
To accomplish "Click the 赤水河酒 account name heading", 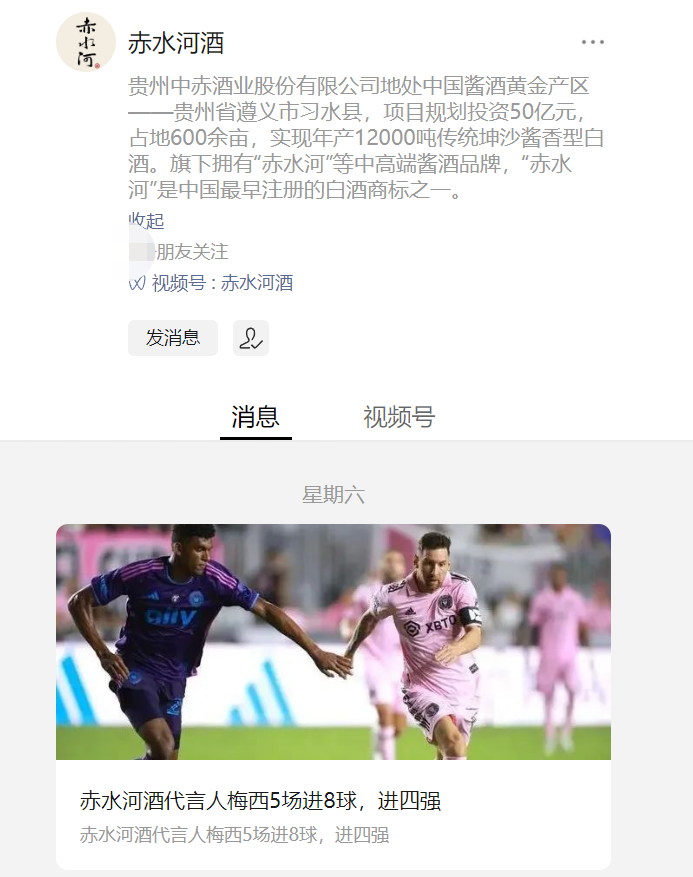I will [176, 43].
